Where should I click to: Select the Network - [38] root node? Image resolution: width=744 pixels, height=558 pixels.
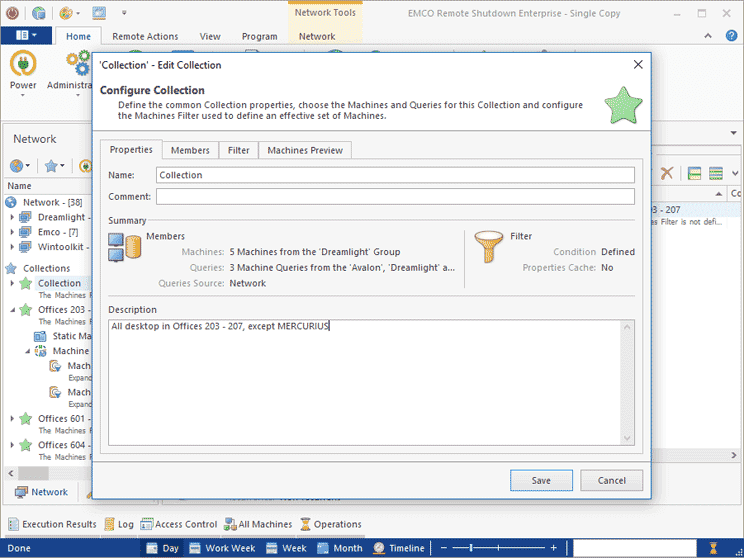click(44, 203)
